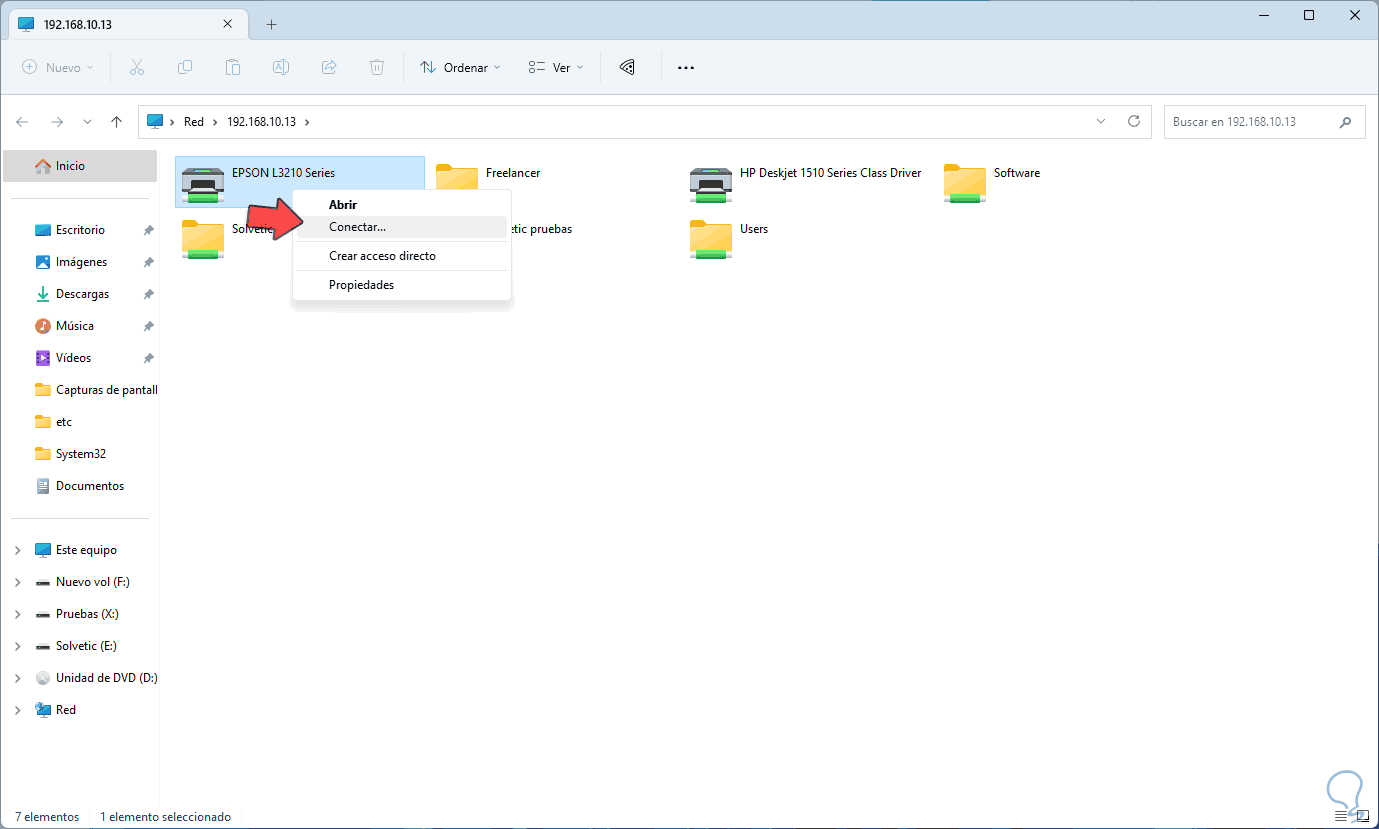Click the breadcrumb chevron after Red
This screenshot has width=1379, height=829.
pyautogui.click(x=215, y=122)
